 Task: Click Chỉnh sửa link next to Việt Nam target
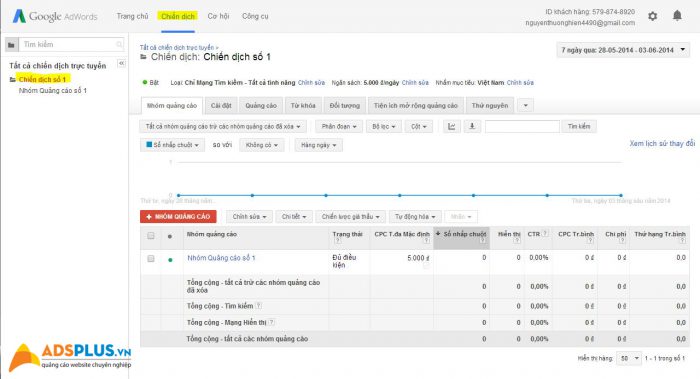[x=520, y=83]
